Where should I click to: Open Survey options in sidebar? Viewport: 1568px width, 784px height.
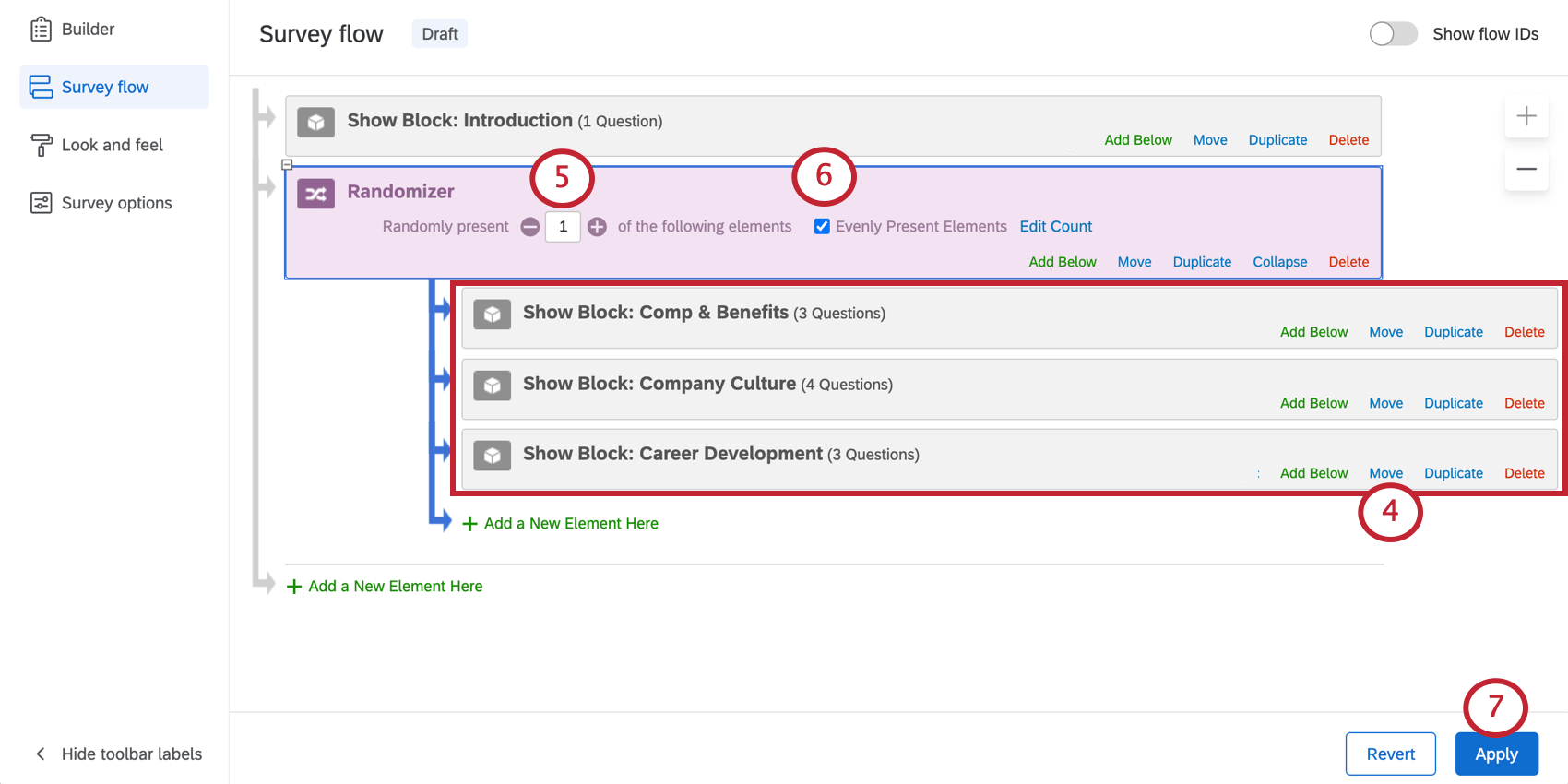tap(116, 203)
